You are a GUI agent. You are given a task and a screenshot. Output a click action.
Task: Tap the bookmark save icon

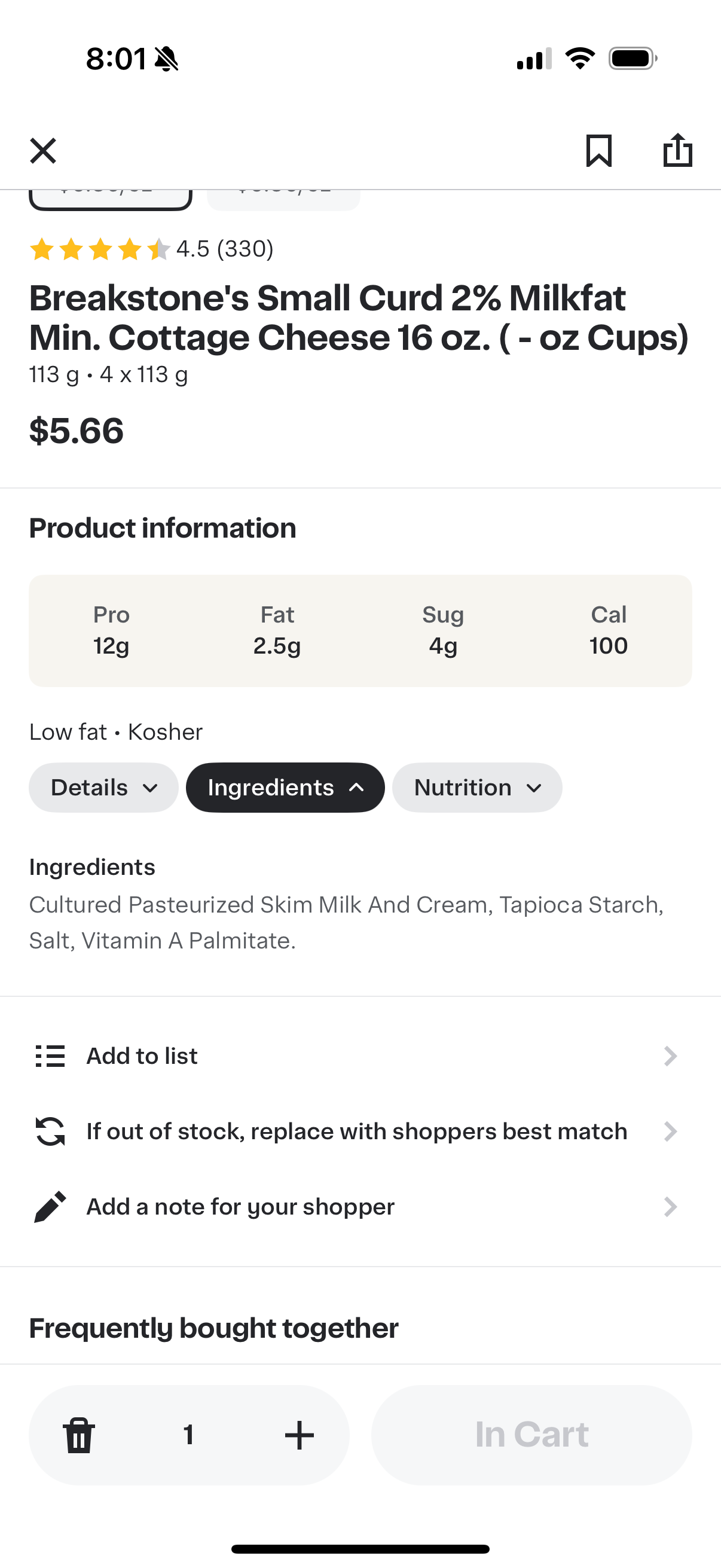[598, 150]
